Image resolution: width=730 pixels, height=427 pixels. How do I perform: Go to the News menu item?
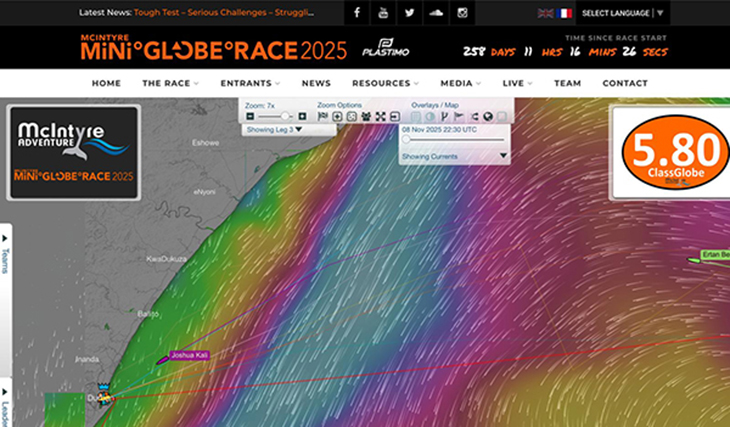[316, 83]
